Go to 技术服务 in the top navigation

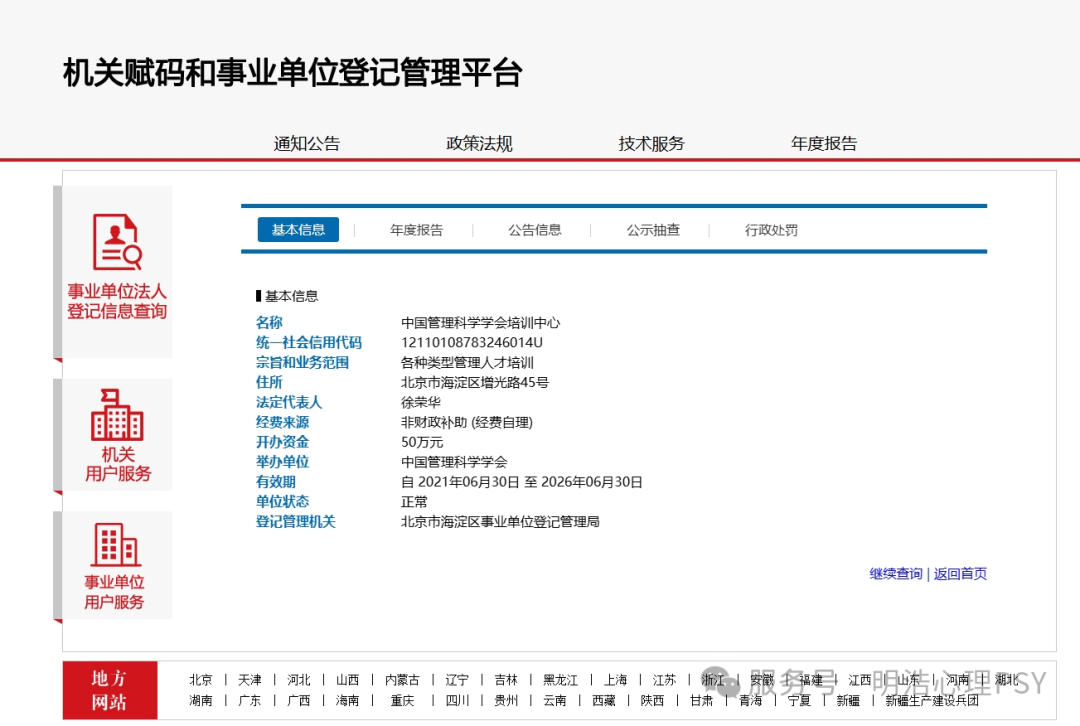(652, 143)
